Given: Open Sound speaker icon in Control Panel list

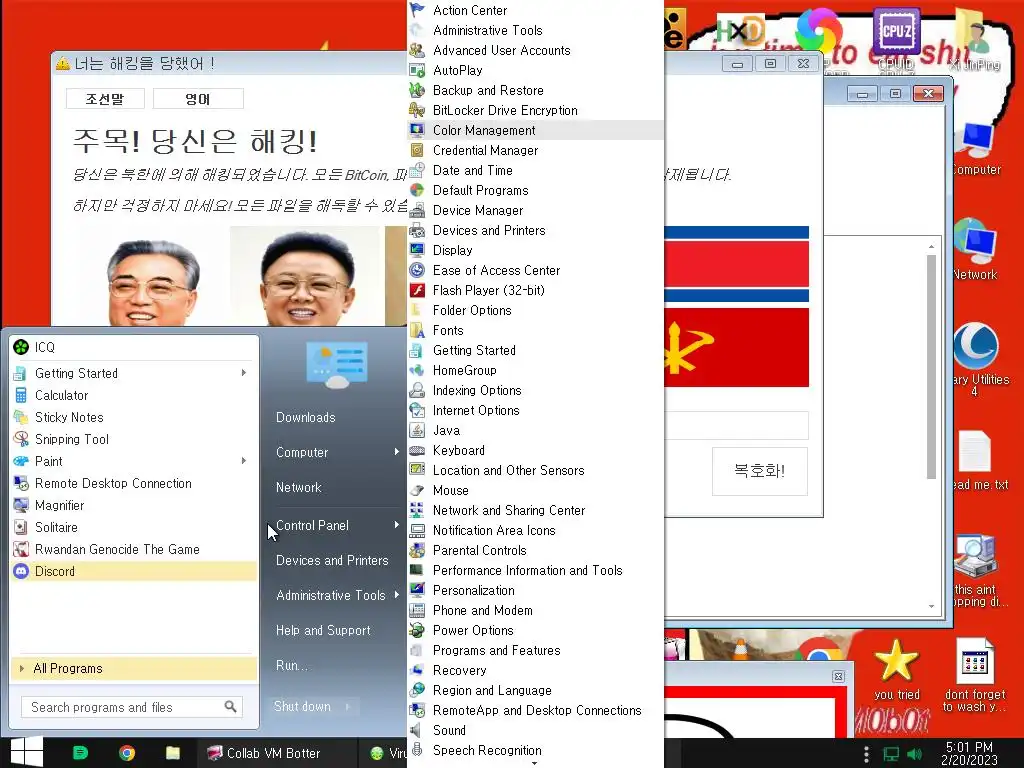Looking at the screenshot, I should click(x=417, y=730).
